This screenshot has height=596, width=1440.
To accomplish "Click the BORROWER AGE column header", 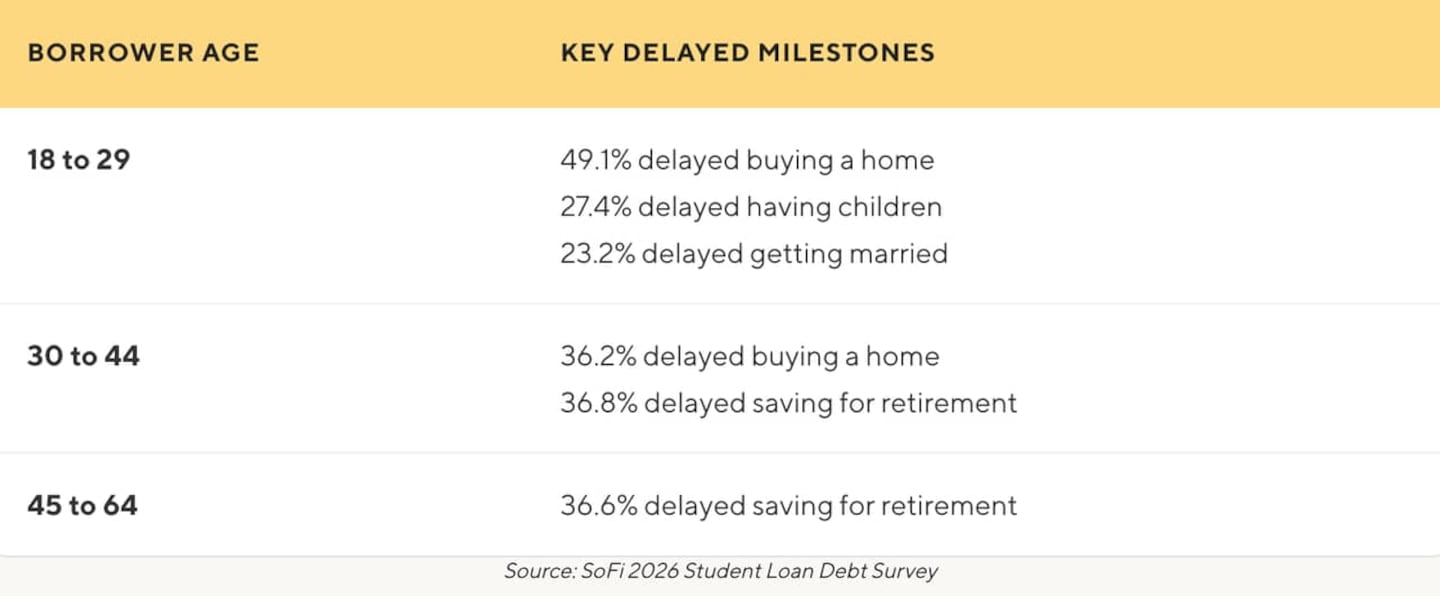I will [x=143, y=53].
